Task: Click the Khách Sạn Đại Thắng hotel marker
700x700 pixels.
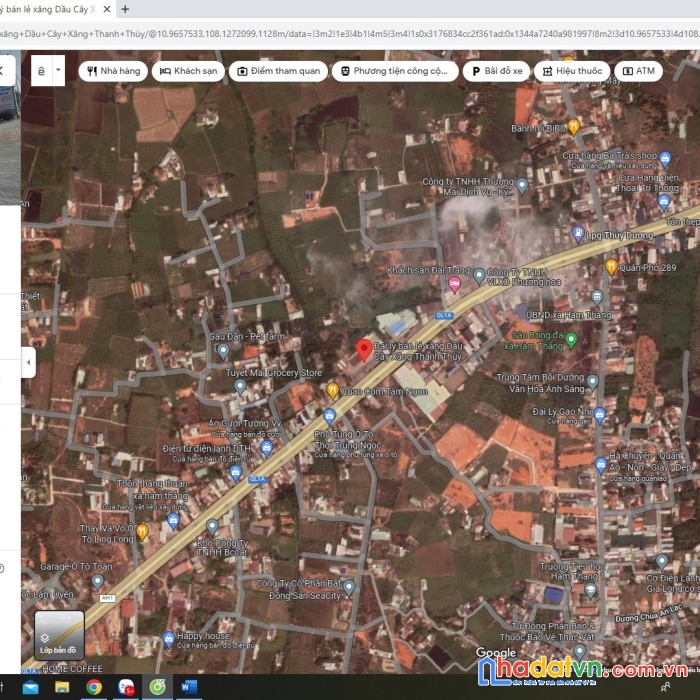Action: click(x=454, y=284)
